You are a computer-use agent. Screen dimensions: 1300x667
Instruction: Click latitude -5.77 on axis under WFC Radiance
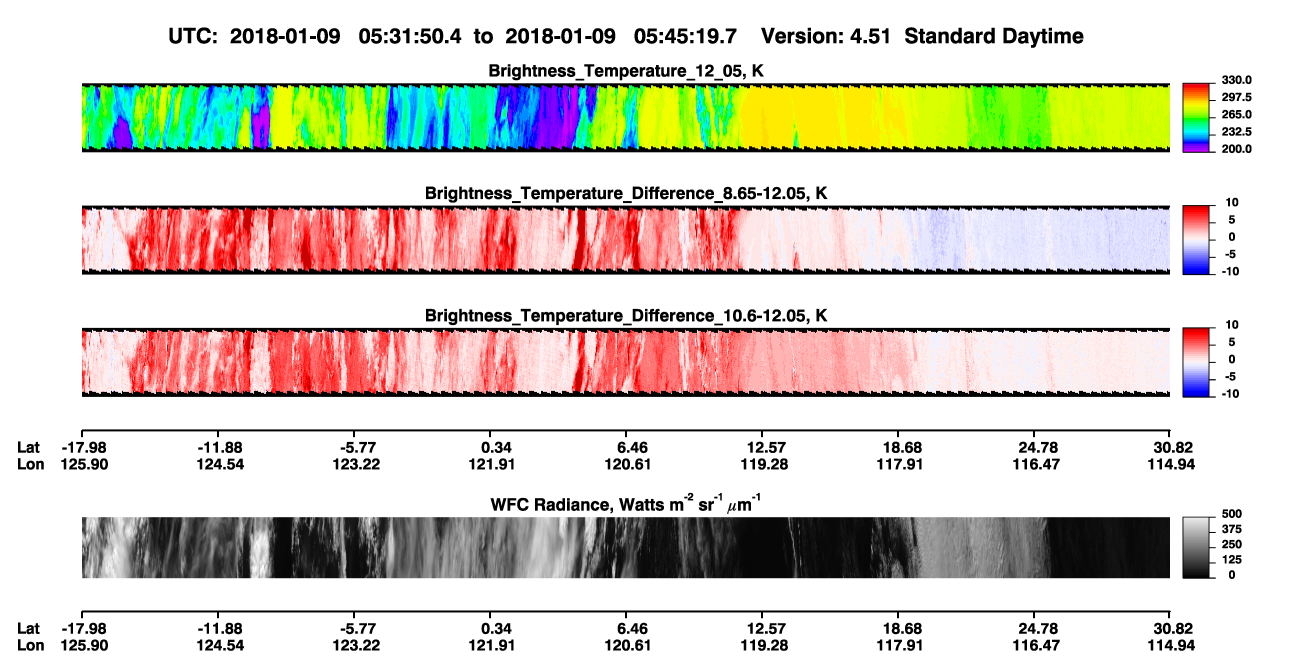point(355,628)
